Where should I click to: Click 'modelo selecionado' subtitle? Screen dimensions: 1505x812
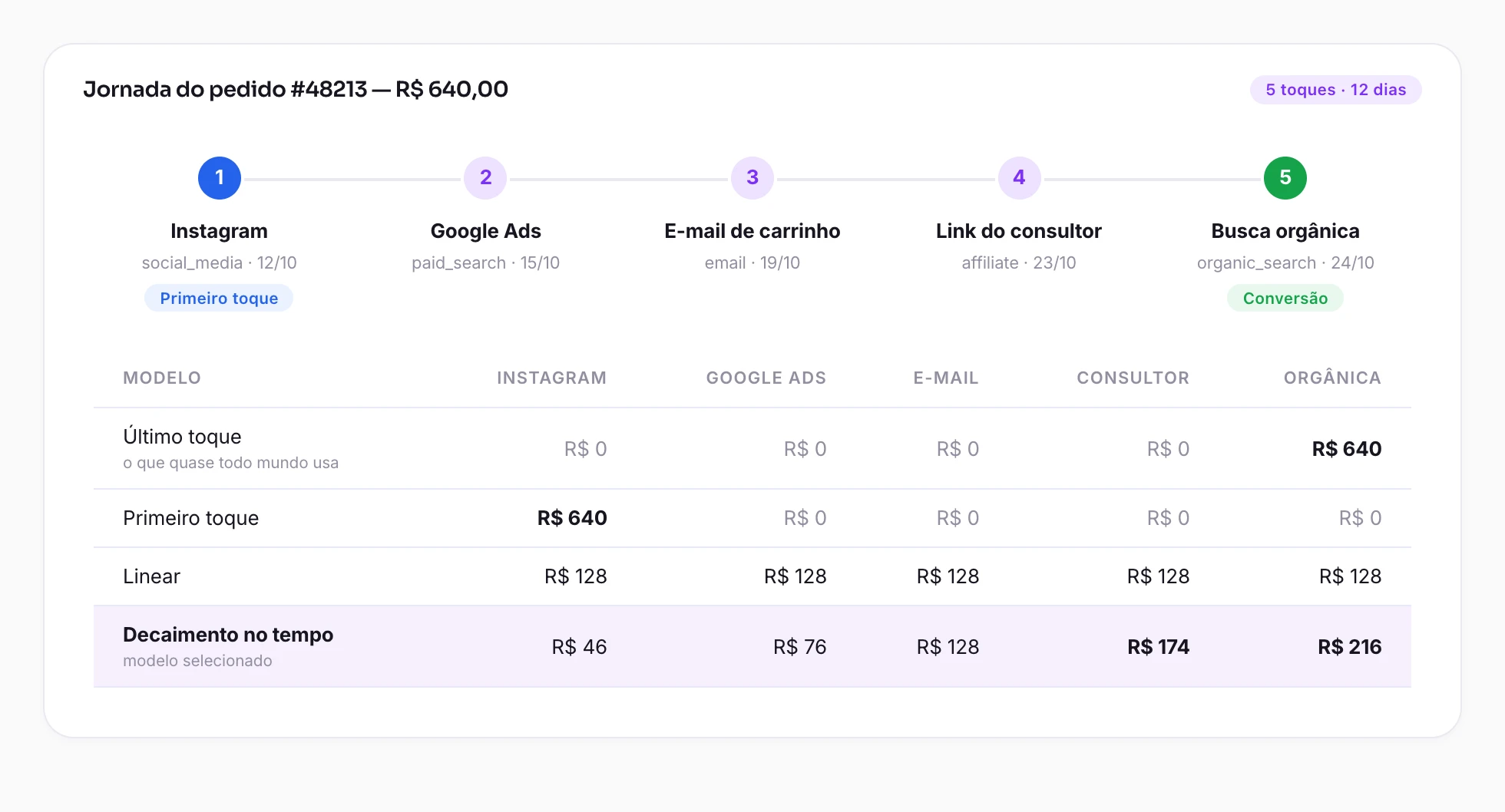click(197, 661)
